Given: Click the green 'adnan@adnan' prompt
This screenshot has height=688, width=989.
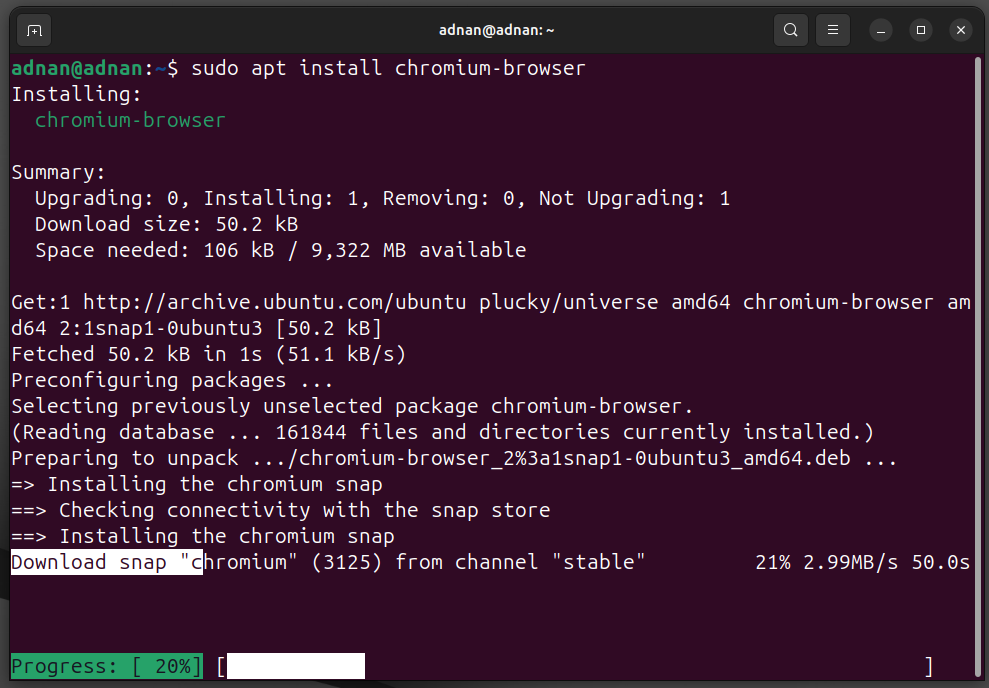Looking at the screenshot, I should coord(77,68).
